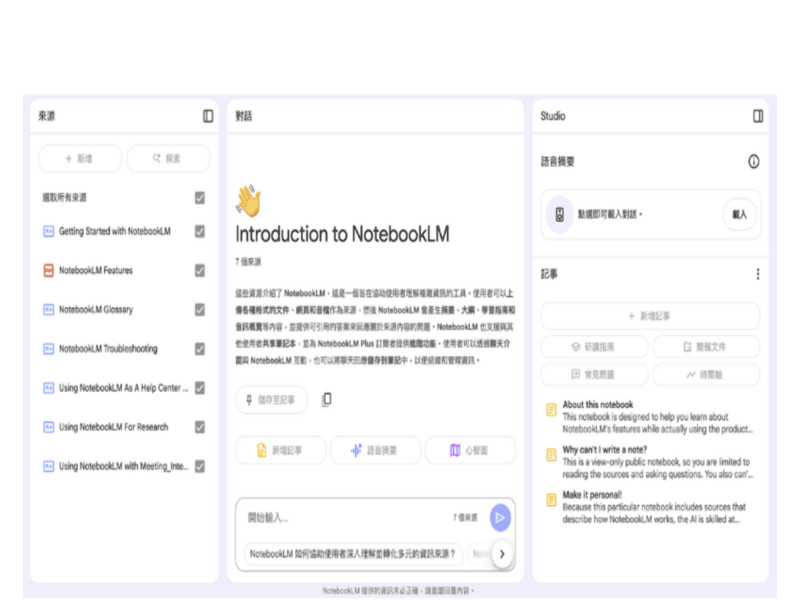Click 語音摘要 audio overview button in chat
800x600 pixels.
click(x=376, y=451)
